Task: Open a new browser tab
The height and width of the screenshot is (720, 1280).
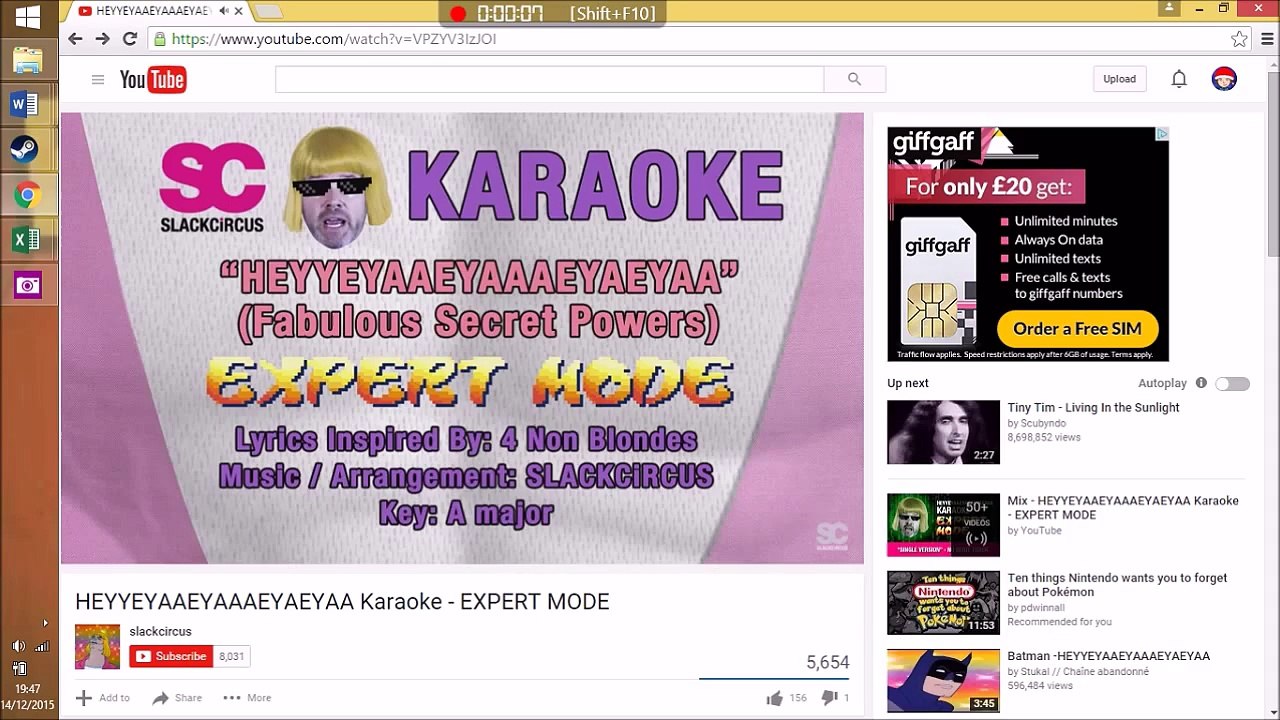Action: tap(268, 11)
